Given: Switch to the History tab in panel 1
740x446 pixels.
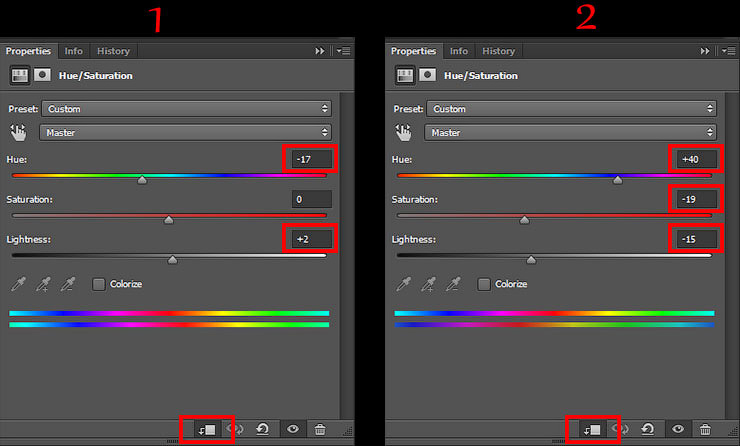Looking at the screenshot, I should pyautogui.click(x=113, y=51).
